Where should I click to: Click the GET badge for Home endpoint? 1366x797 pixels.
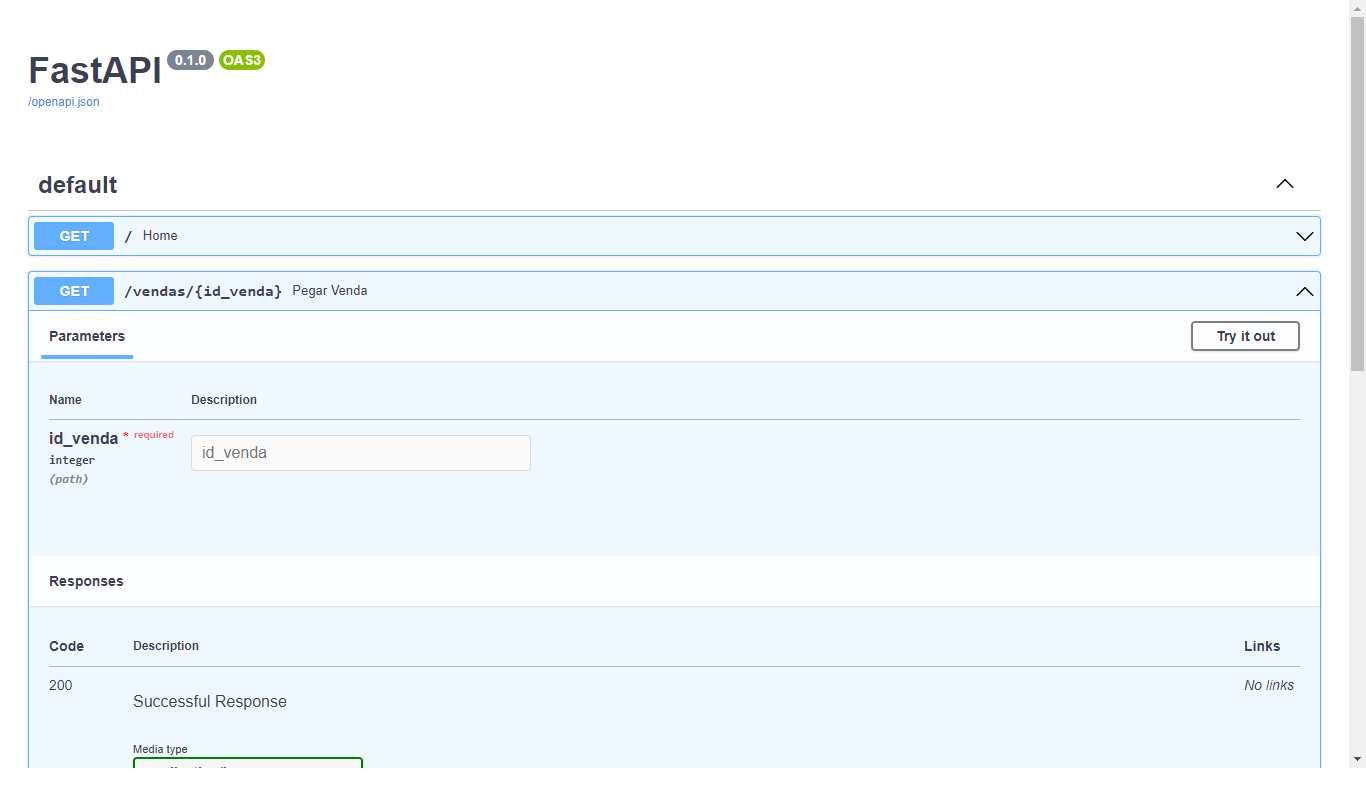pyautogui.click(x=74, y=236)
